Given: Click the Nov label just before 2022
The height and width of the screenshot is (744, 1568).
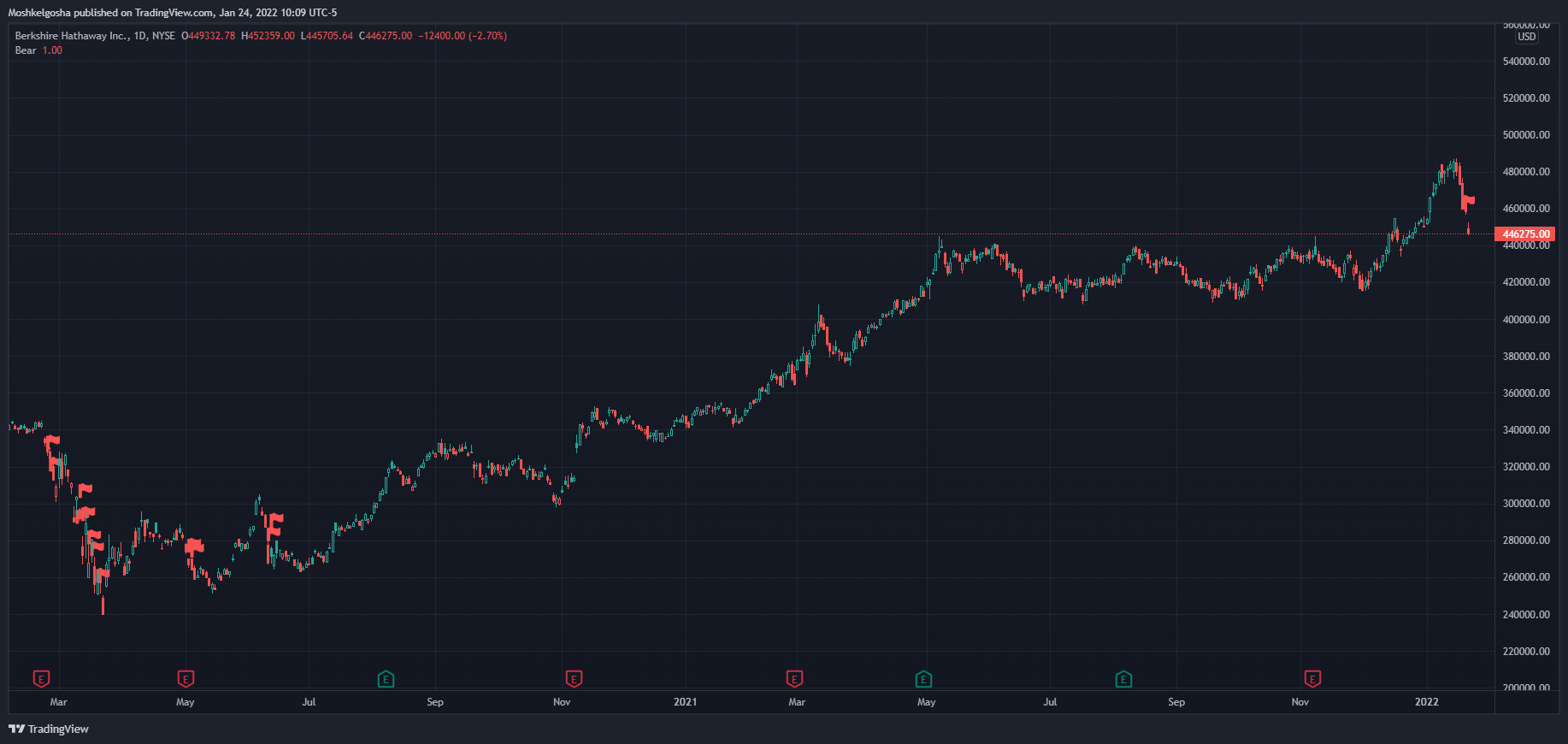Looking at the screenshot, I should click(x=1300, y=702).
